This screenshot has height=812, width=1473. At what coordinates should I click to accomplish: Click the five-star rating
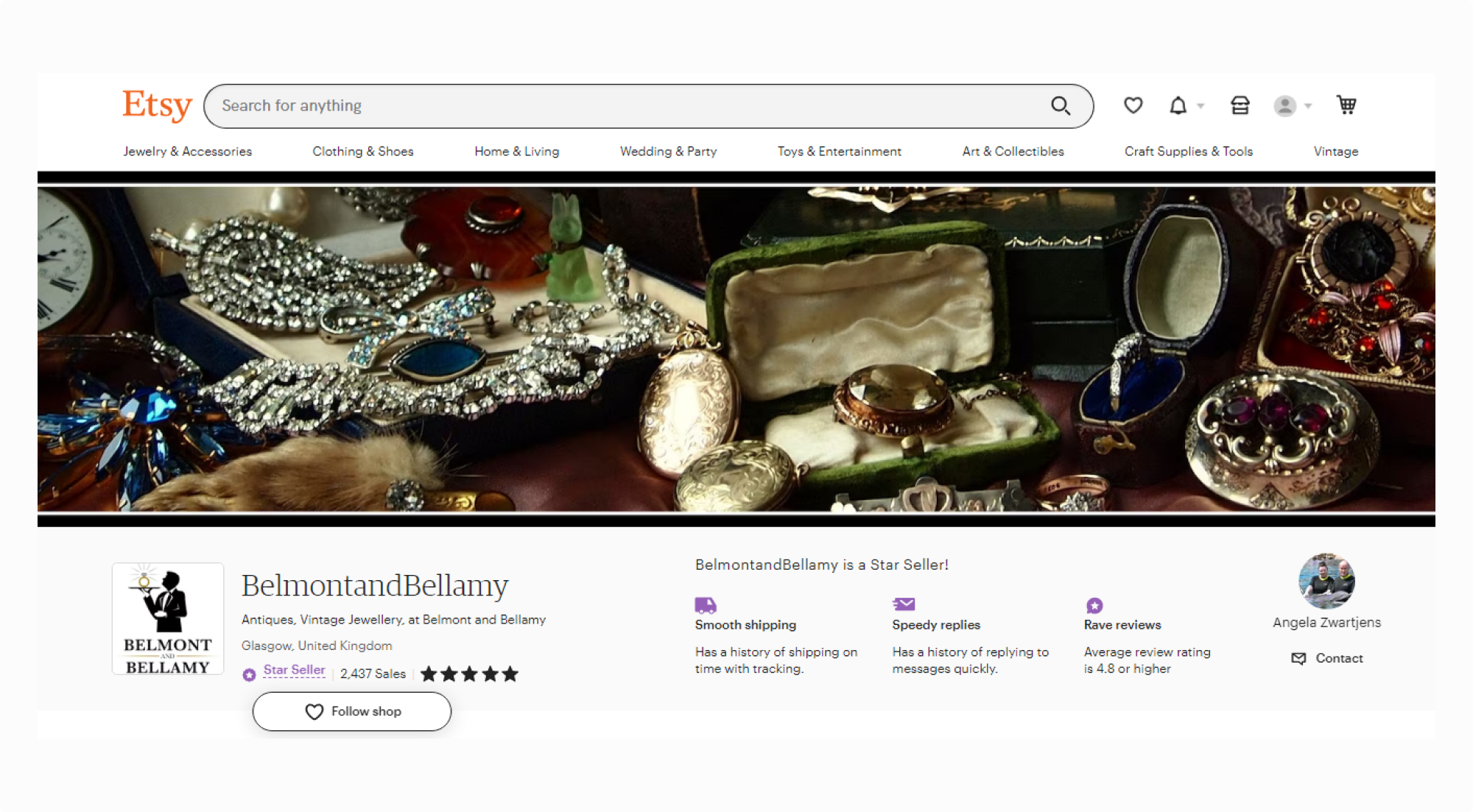tap(470, 674)
